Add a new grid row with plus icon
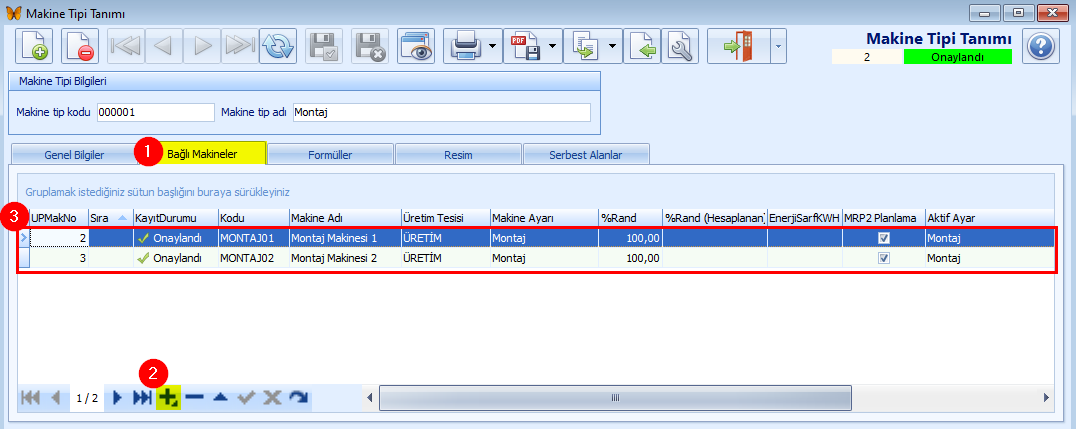Screen dimensions: 1076x429 coord(168,398)
